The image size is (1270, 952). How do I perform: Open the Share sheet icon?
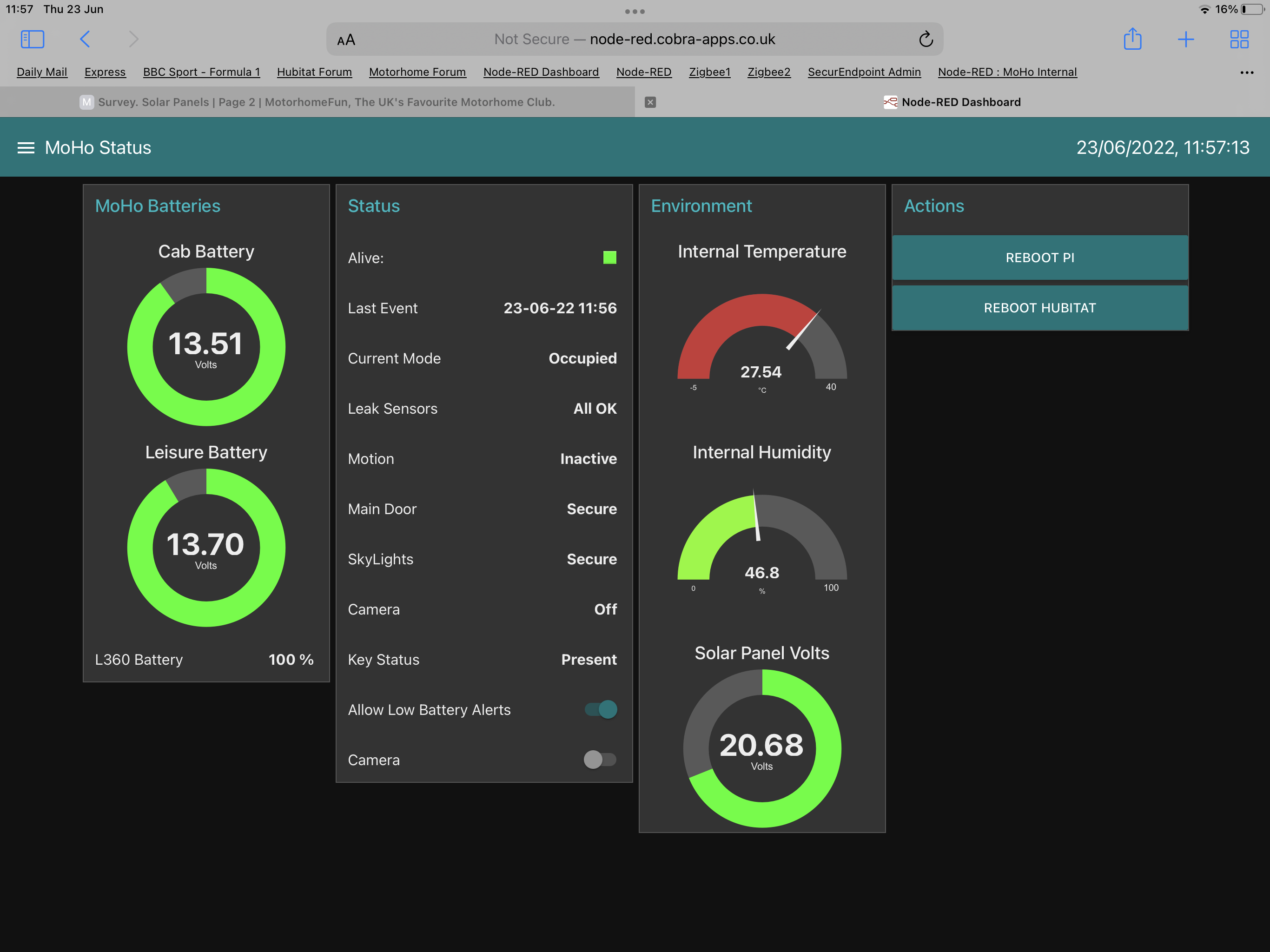(x=1132, y=39)
